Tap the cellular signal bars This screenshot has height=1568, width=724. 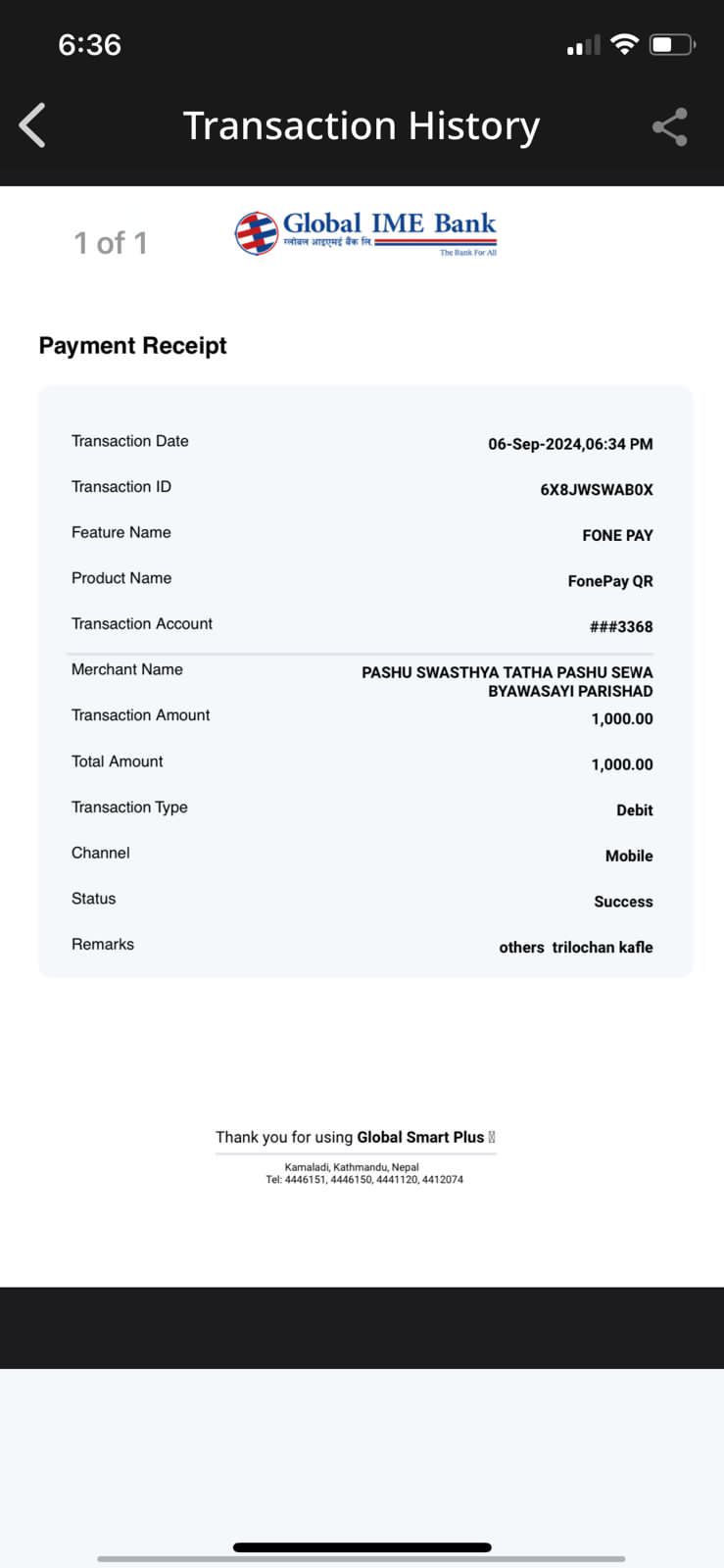584,45
